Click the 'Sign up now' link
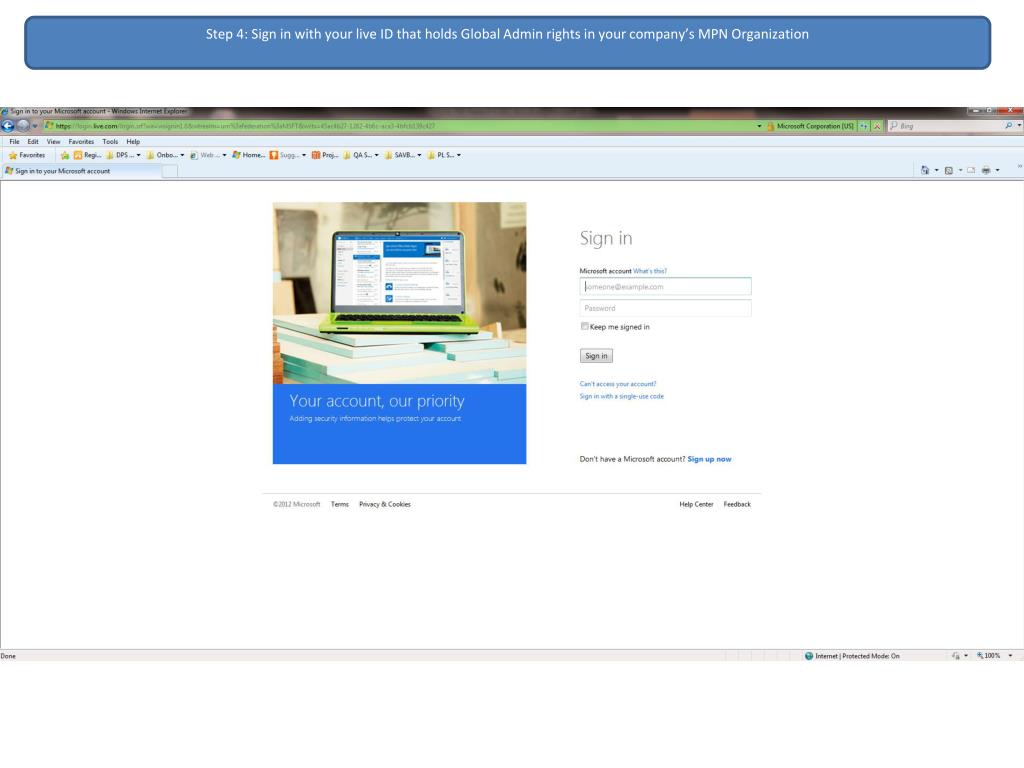 [x=709, y=459]
